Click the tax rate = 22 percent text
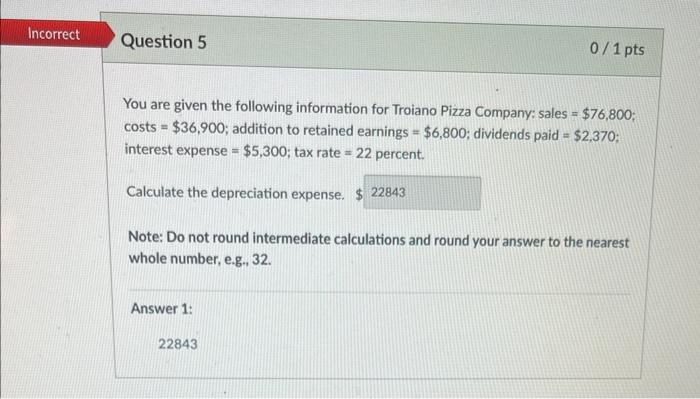Screen dimensions: 700x399 359,154
